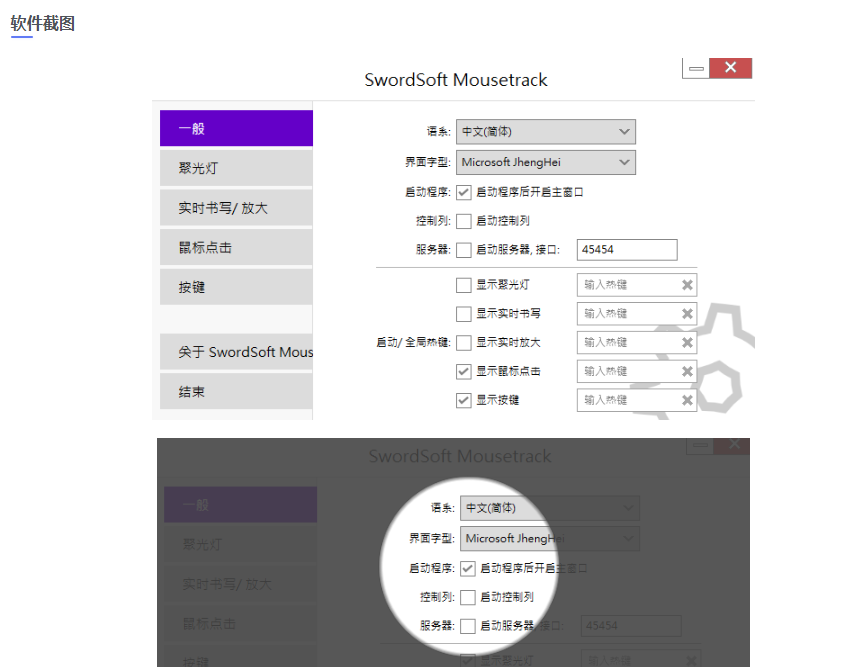Open 鼠标点击 settings in top window
Screen dimensions: 849x667
pos(236,247)
